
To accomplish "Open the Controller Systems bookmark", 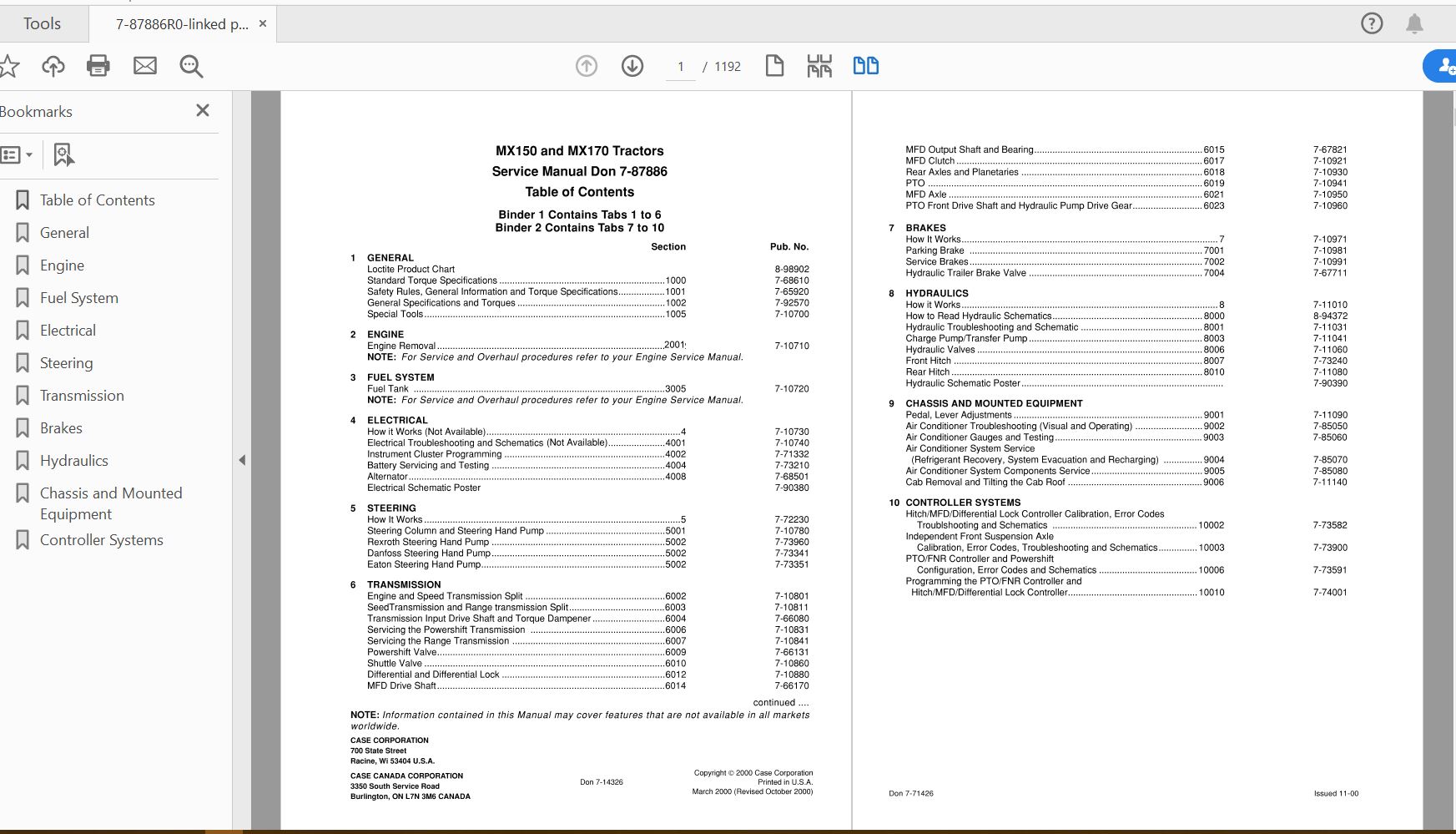I will 102,539.
